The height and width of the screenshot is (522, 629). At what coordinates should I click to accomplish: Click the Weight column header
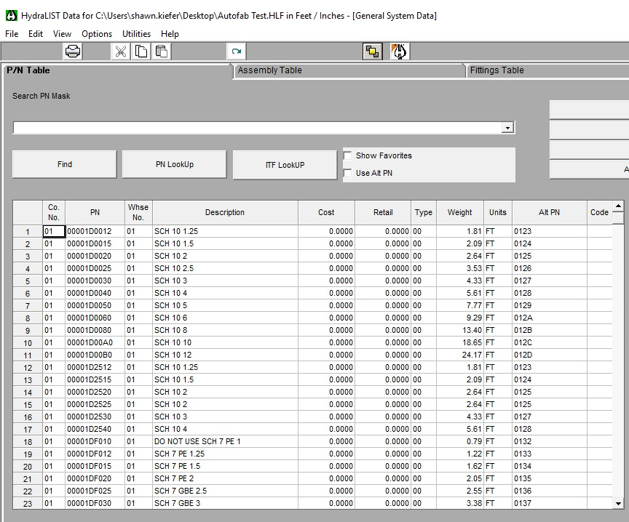(460, 213)
